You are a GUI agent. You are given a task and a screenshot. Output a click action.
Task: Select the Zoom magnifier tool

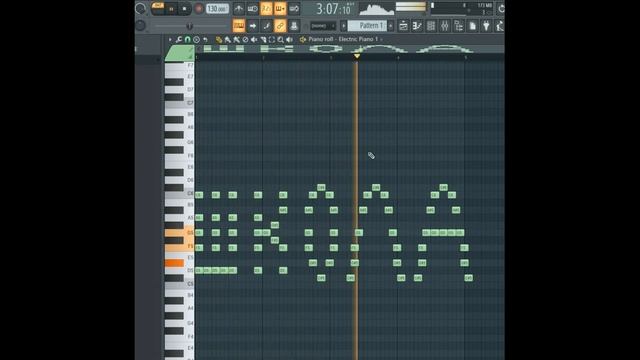(x=281, y=40)
